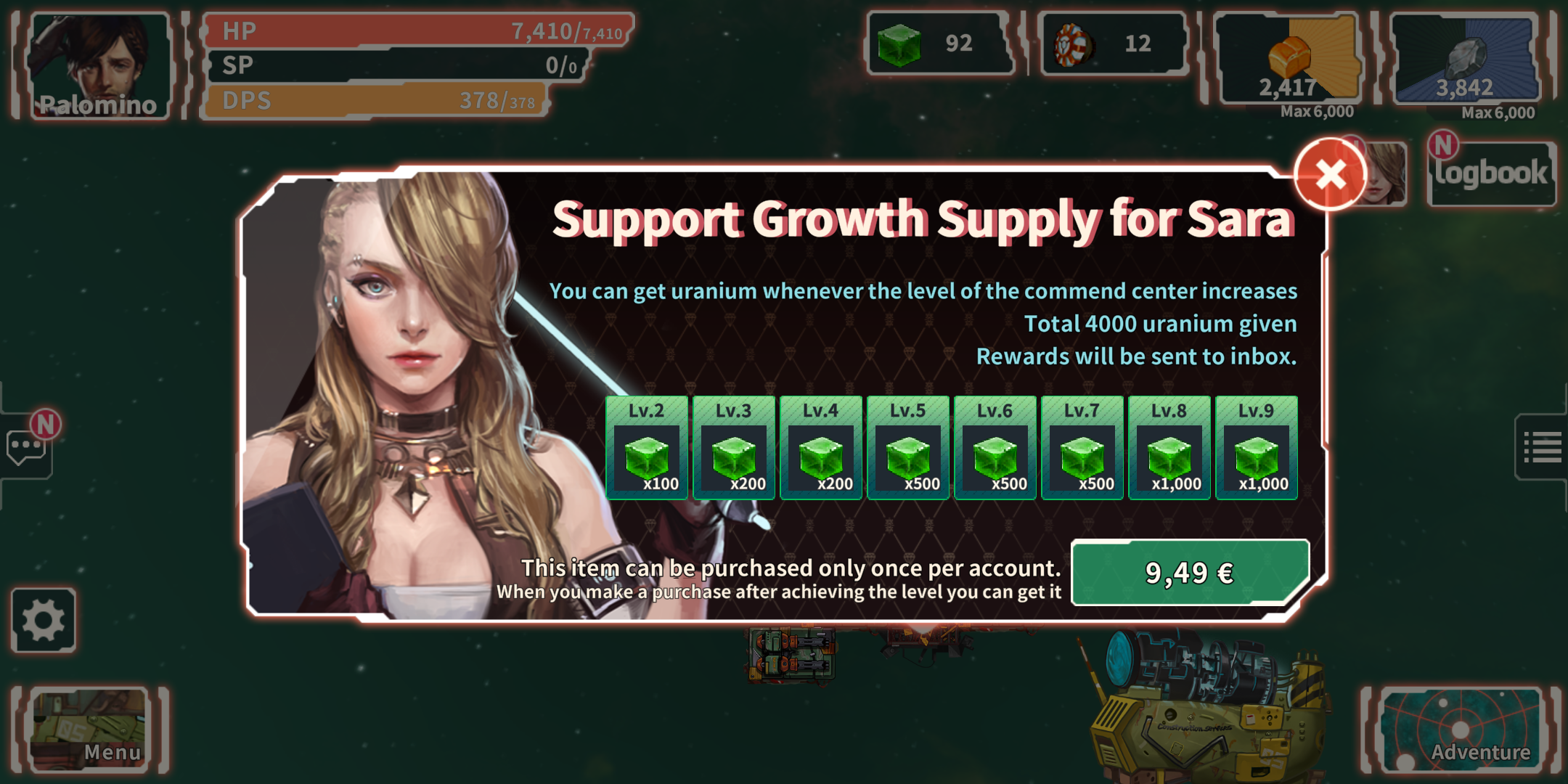Buy the supply pack for 9,49 €
Screen dimensions: 1568x784
[1190, 573]
